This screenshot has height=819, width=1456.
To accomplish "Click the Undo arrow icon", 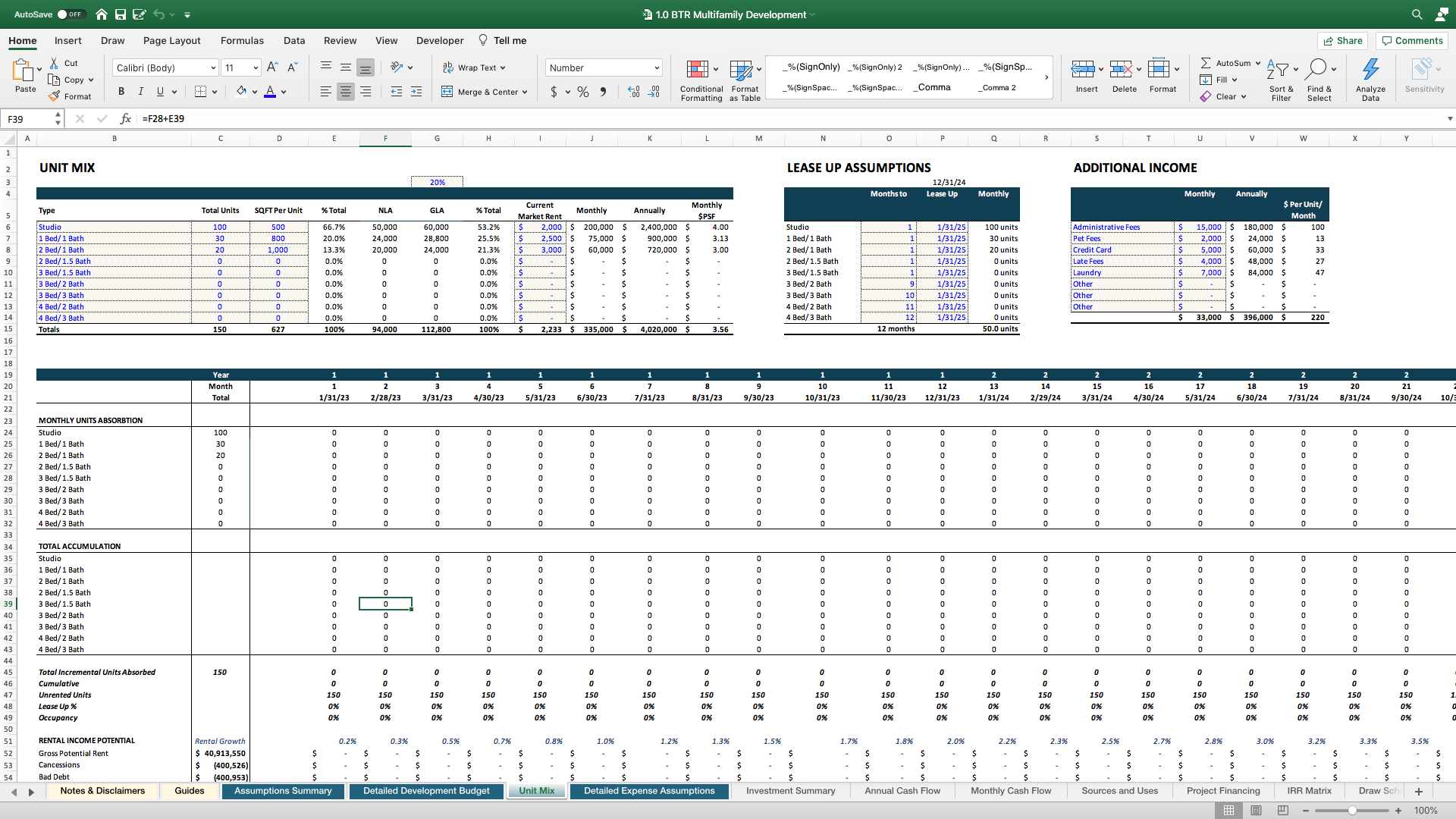I will (158, 14).
